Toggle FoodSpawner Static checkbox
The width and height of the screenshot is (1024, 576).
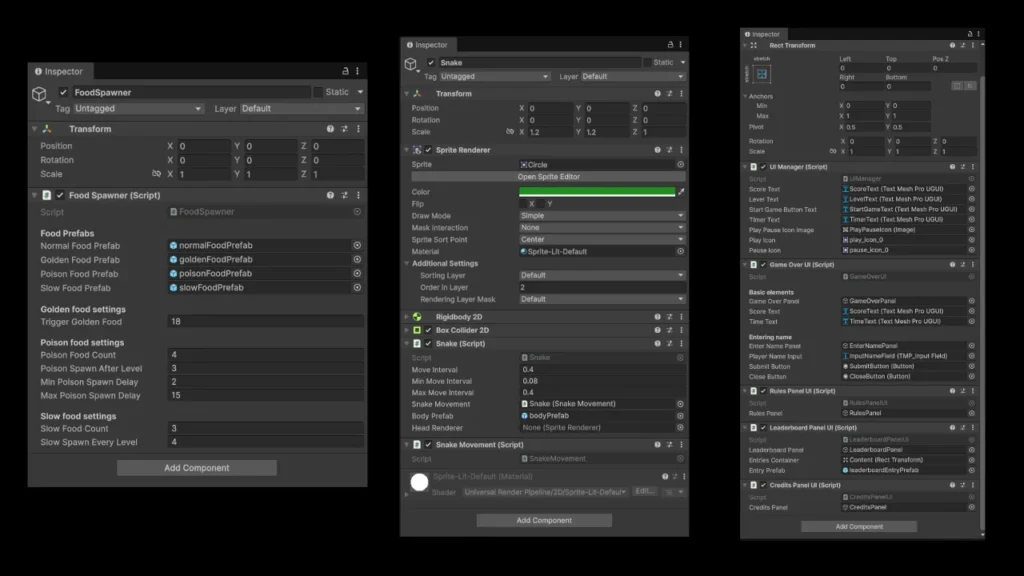point(318,93)
